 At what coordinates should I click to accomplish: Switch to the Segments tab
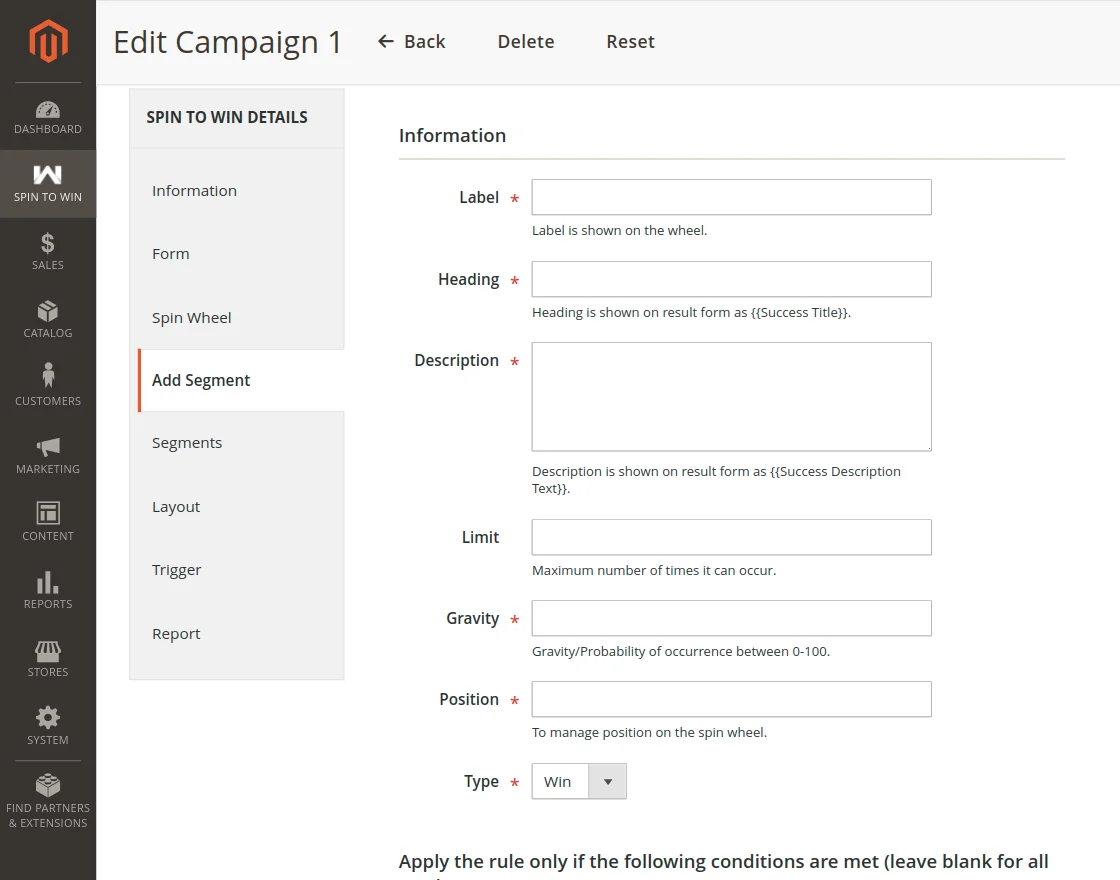tap(187, 443)
